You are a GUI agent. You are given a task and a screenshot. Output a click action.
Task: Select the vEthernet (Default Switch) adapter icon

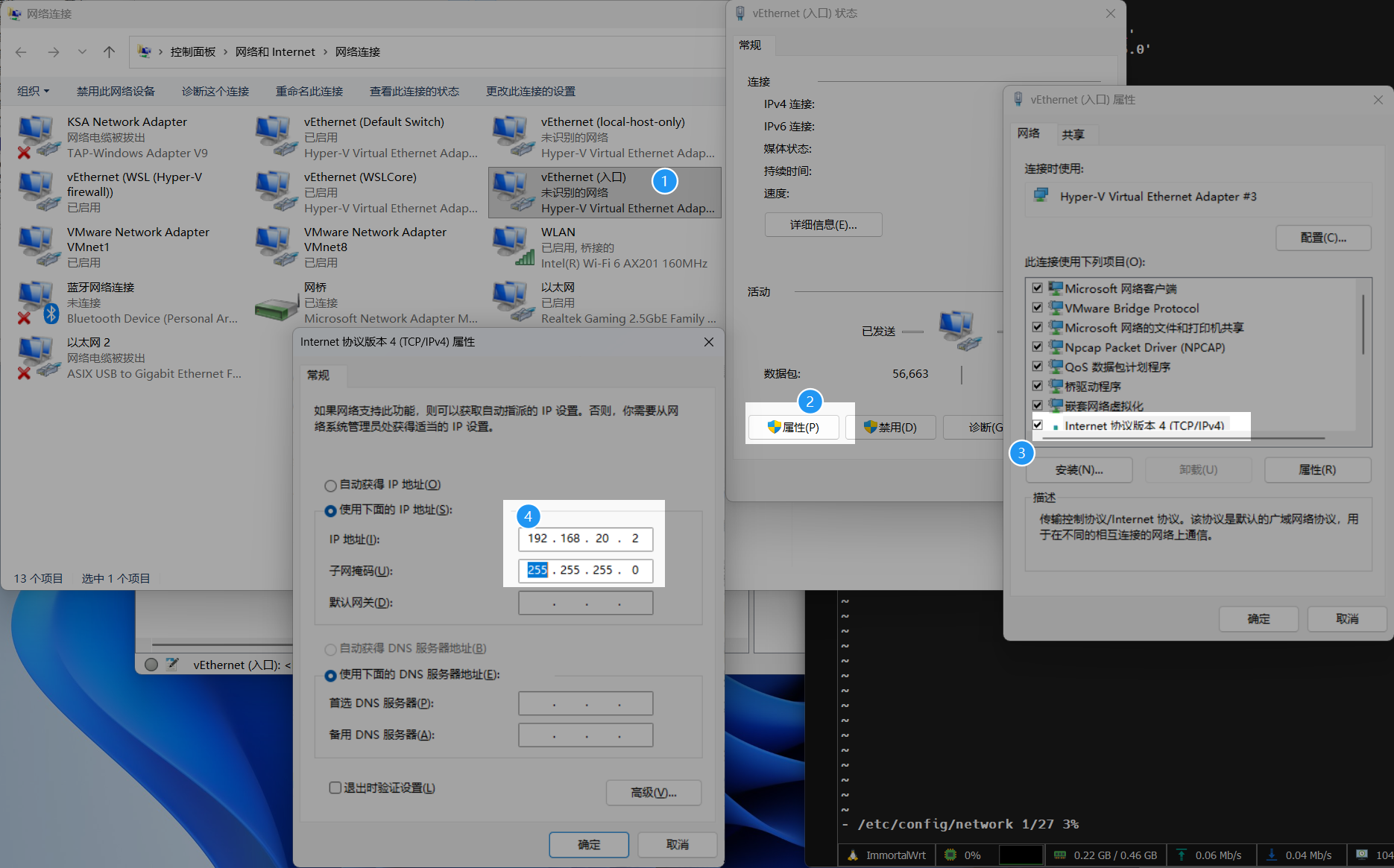[275, 133]
